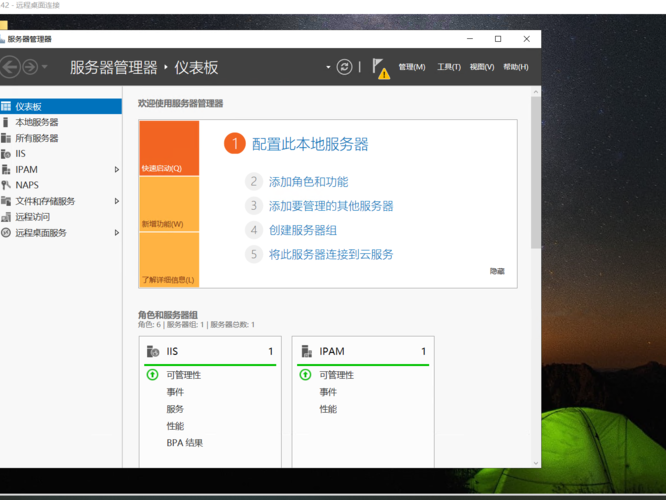This screenshot has height=500, width=666.
Task: Open 可管理性 in the IIS tile
Action: 183,375
